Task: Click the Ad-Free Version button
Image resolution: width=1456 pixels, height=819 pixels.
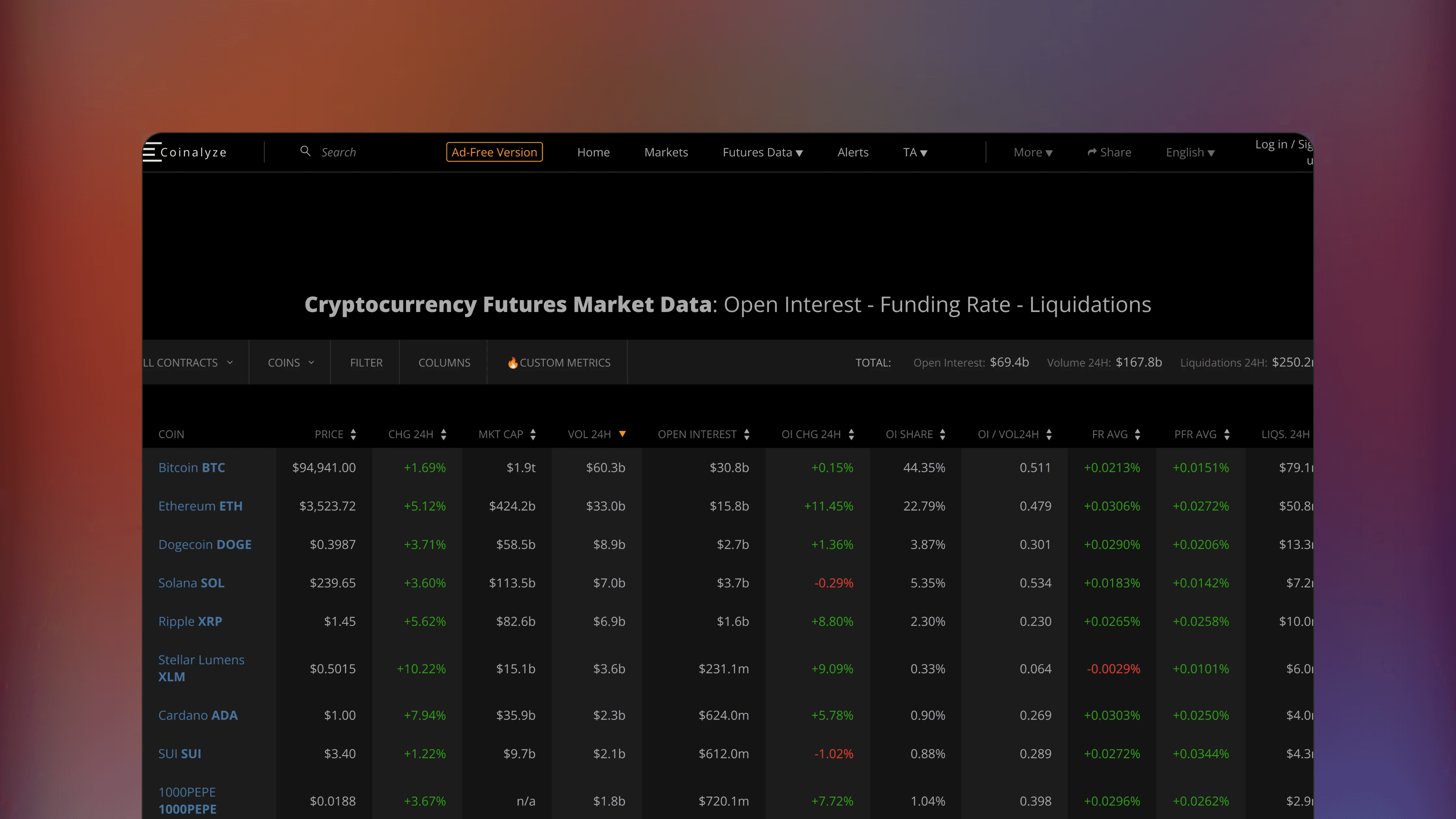Action: coord(494,151)
